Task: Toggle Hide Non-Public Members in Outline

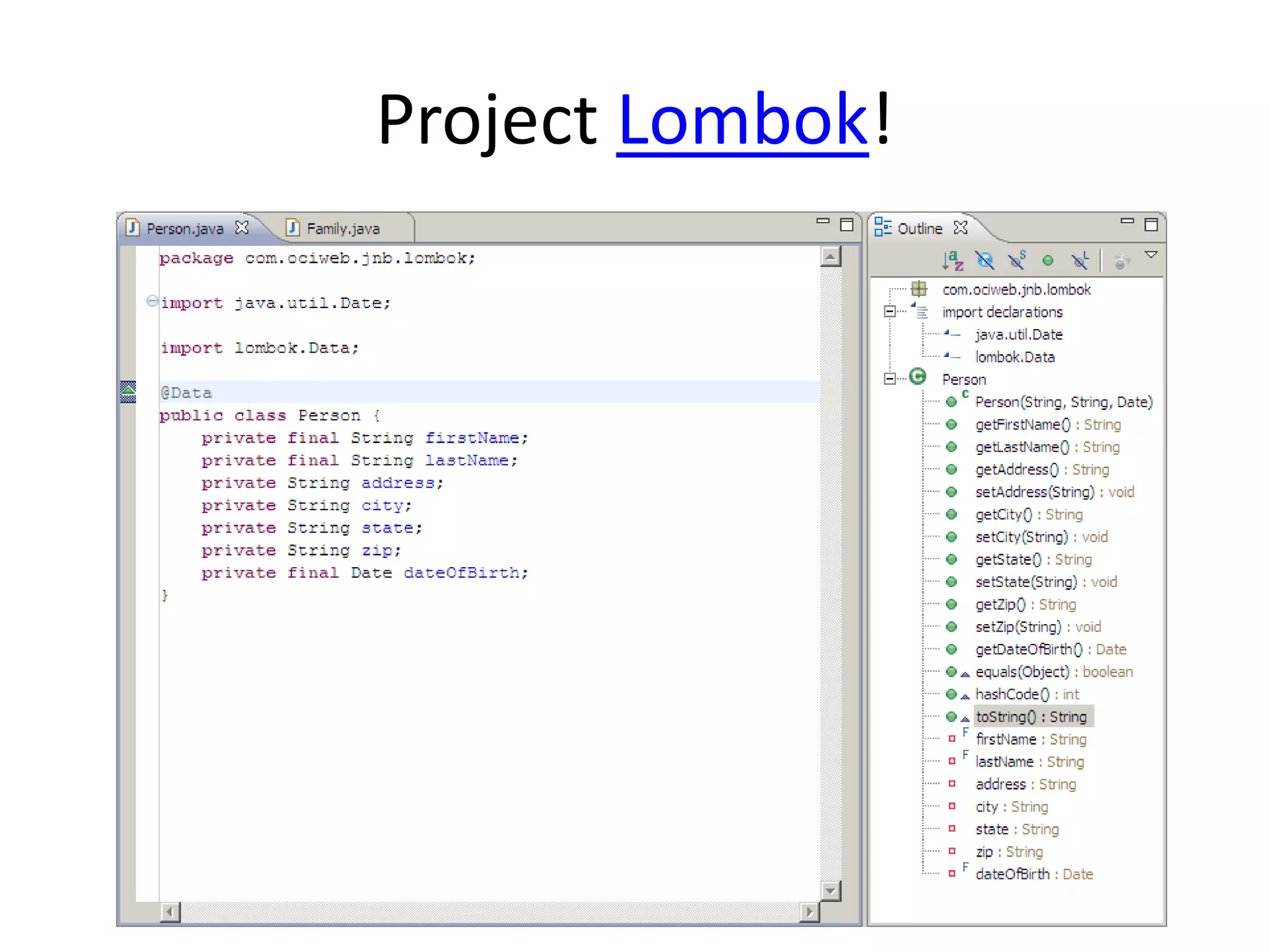Action: (1048, 260)
